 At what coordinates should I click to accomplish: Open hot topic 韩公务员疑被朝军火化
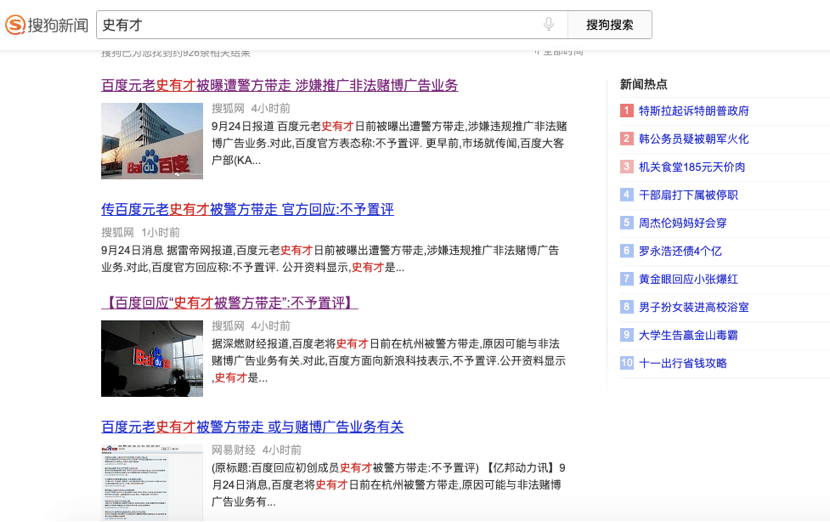(693, 139)
